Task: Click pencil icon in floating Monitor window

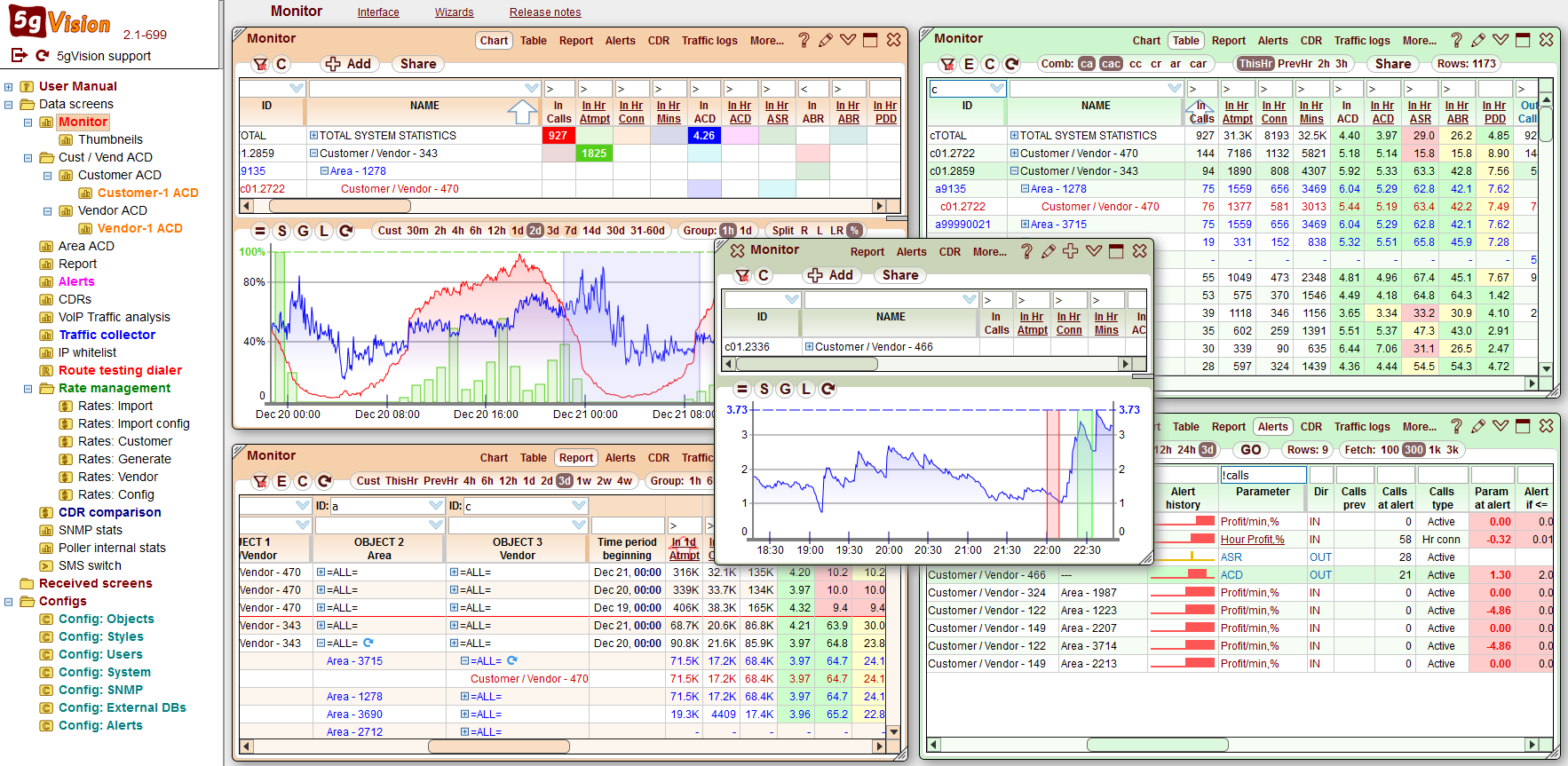Action: tap(1049, 251)
